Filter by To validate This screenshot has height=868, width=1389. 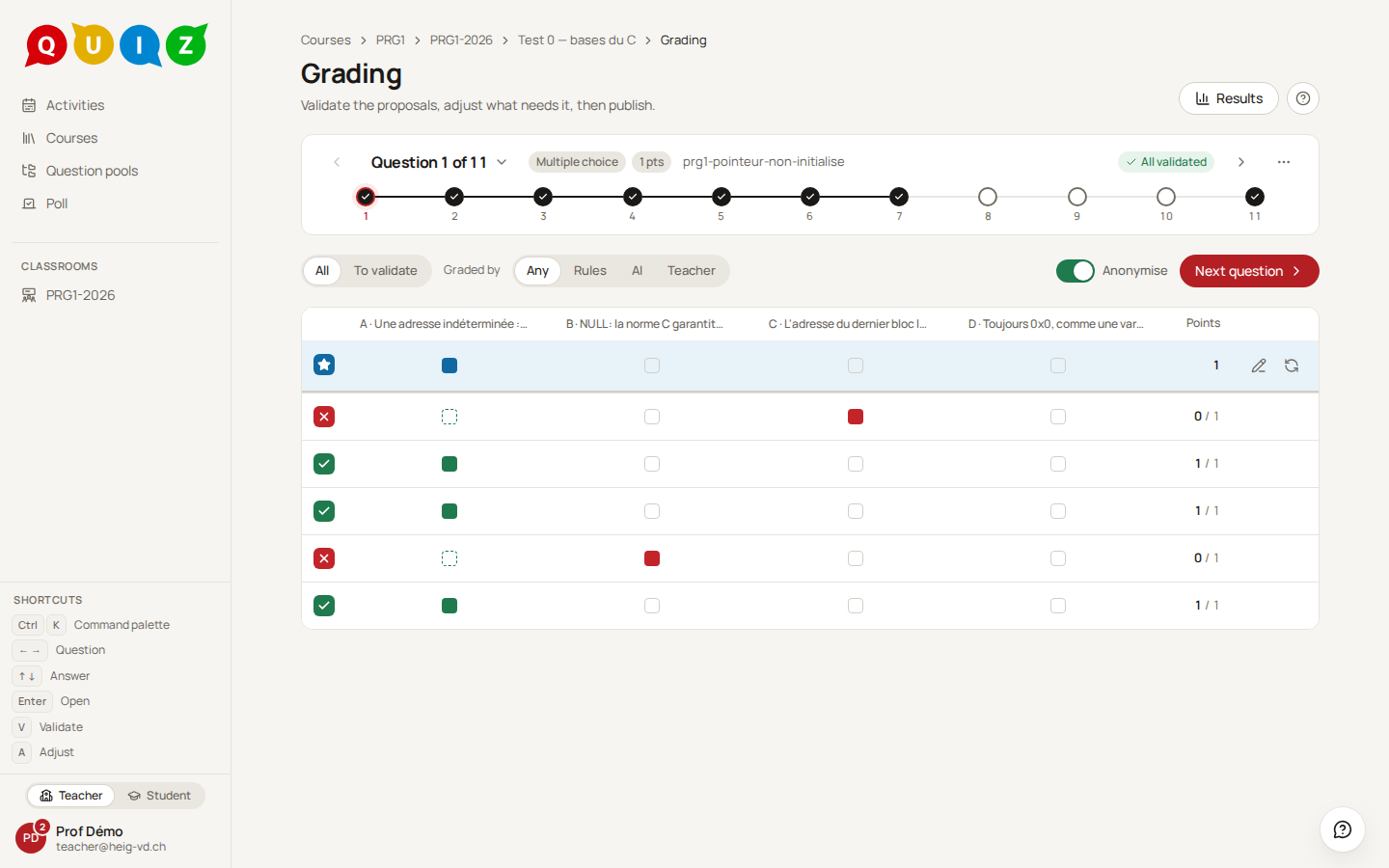(386, 271)
